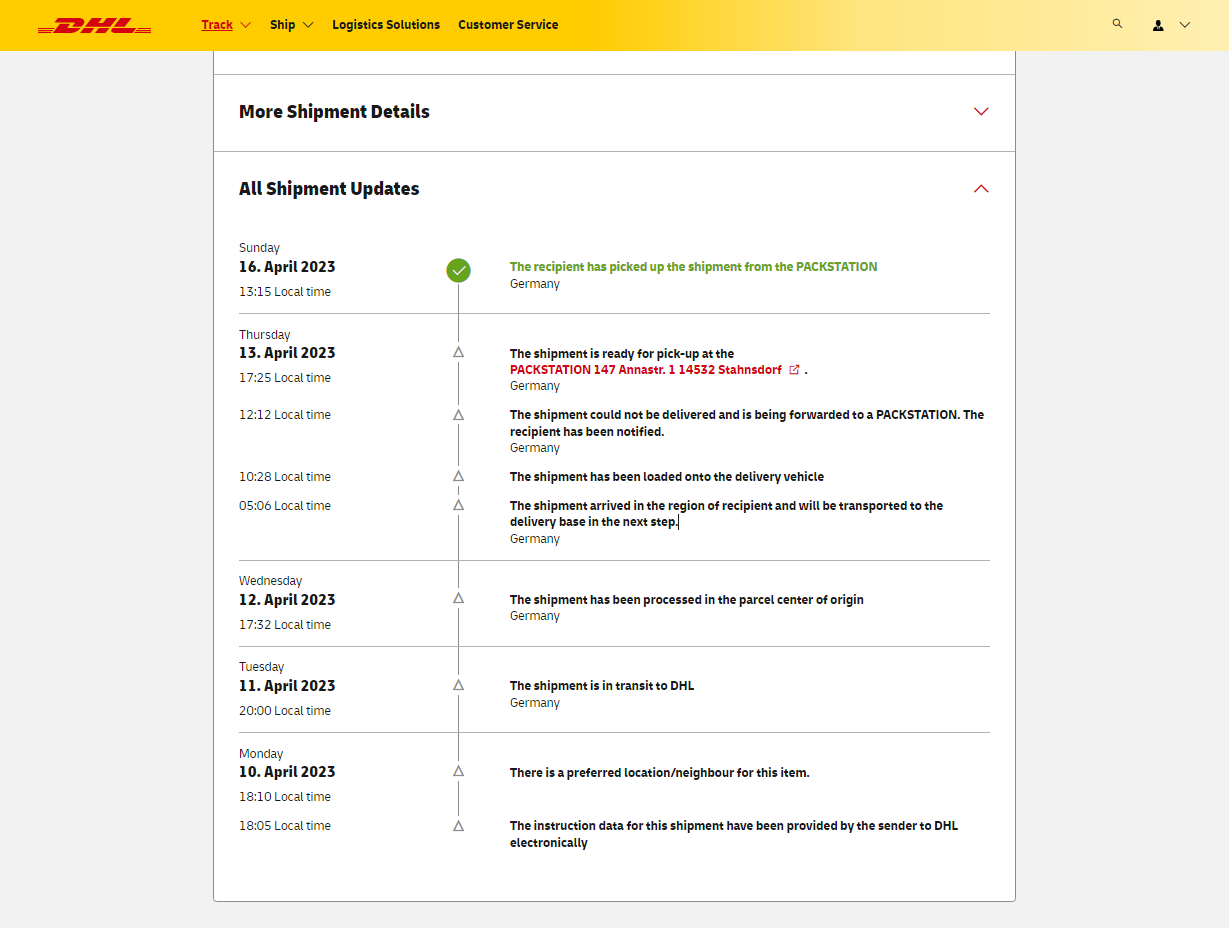Click the green delivered checkmark icon
Viewport: 1230px width, 931px height.
tap(458, 269)
